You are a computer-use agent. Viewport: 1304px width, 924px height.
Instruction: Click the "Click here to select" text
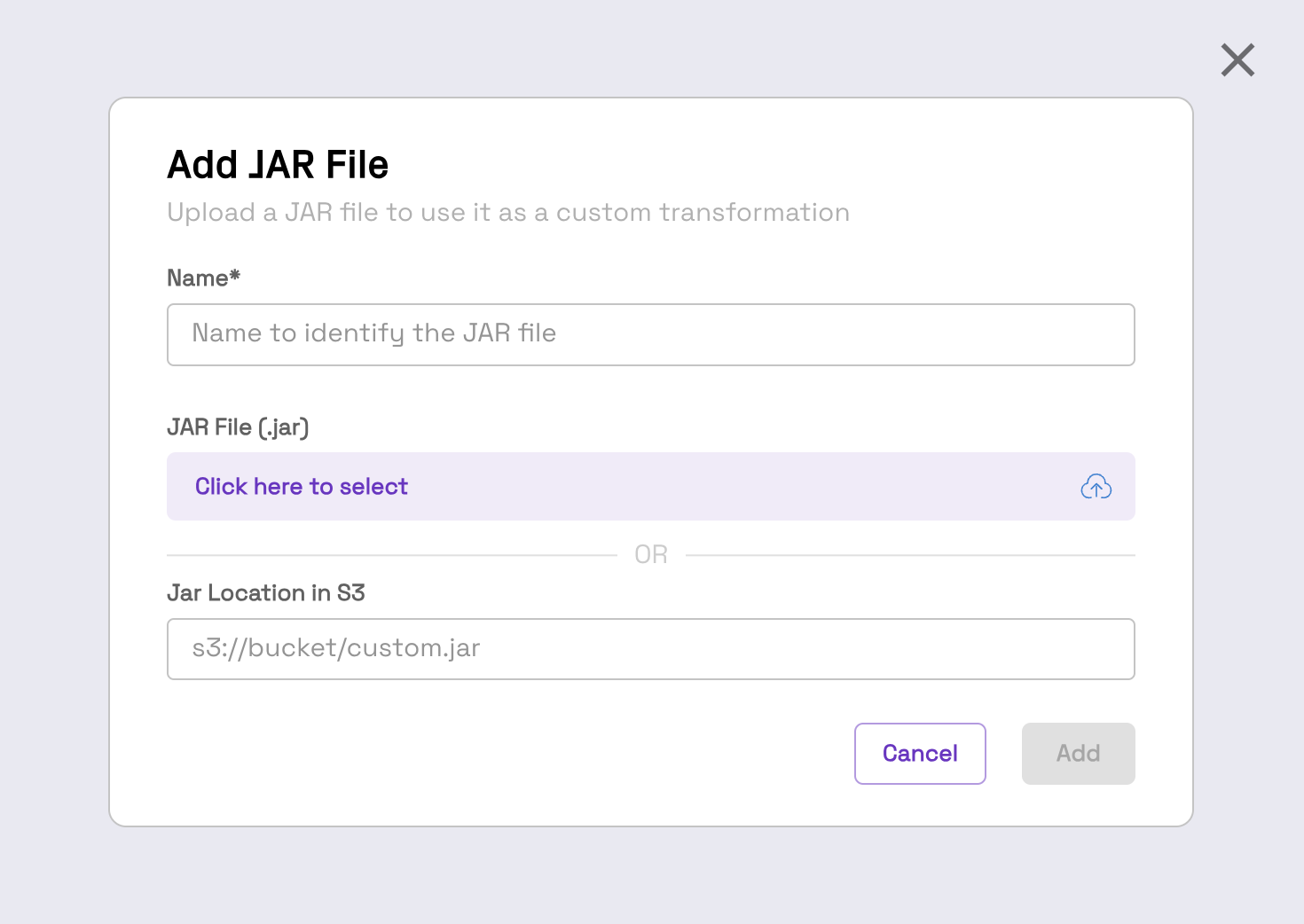tap(302, 487)
